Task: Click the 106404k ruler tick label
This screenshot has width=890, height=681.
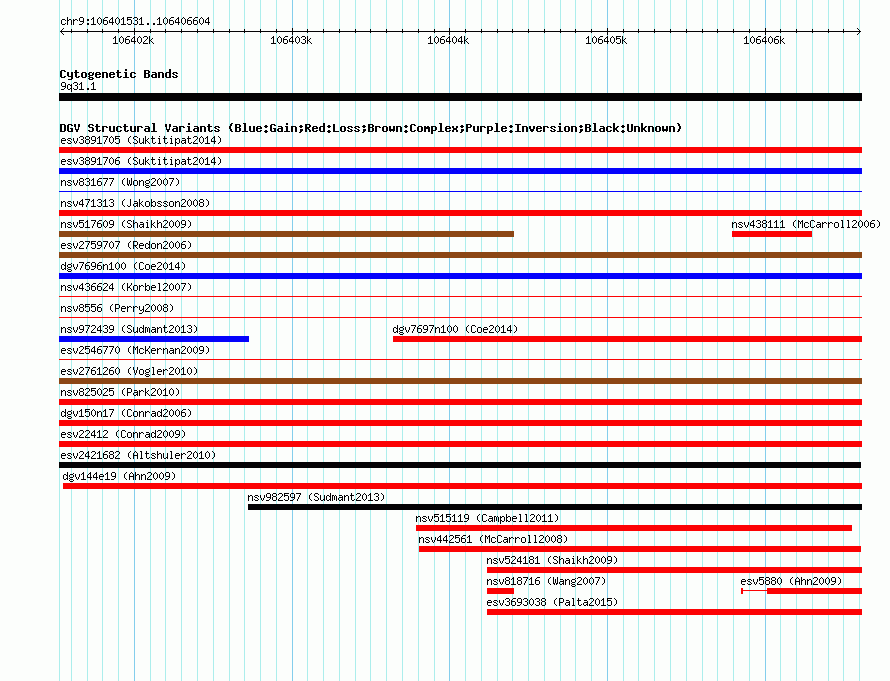Action: [448, 40]
